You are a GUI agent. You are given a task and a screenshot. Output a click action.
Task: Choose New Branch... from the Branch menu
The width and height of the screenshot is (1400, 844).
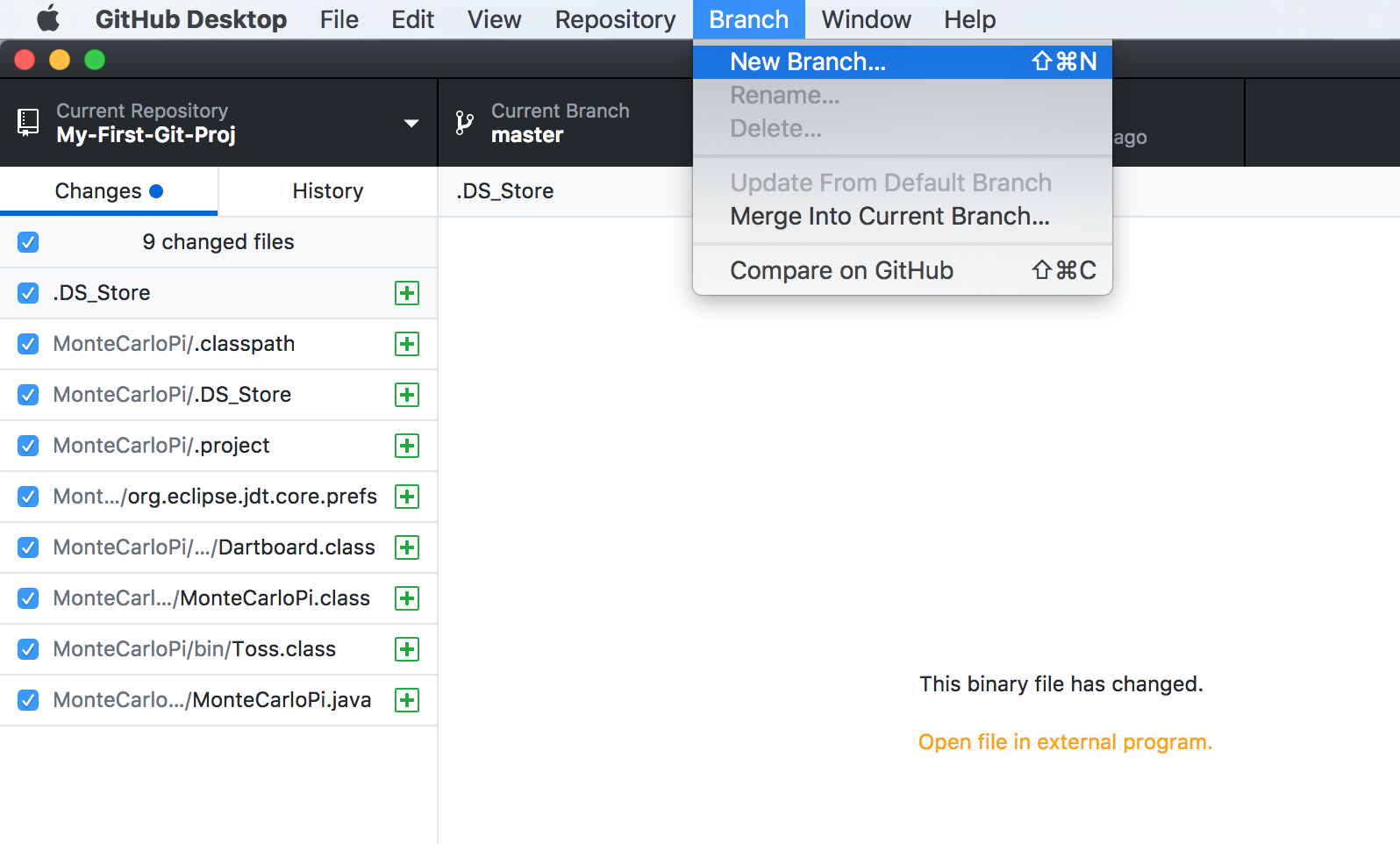pyautogui.click(x=903, y=61)
